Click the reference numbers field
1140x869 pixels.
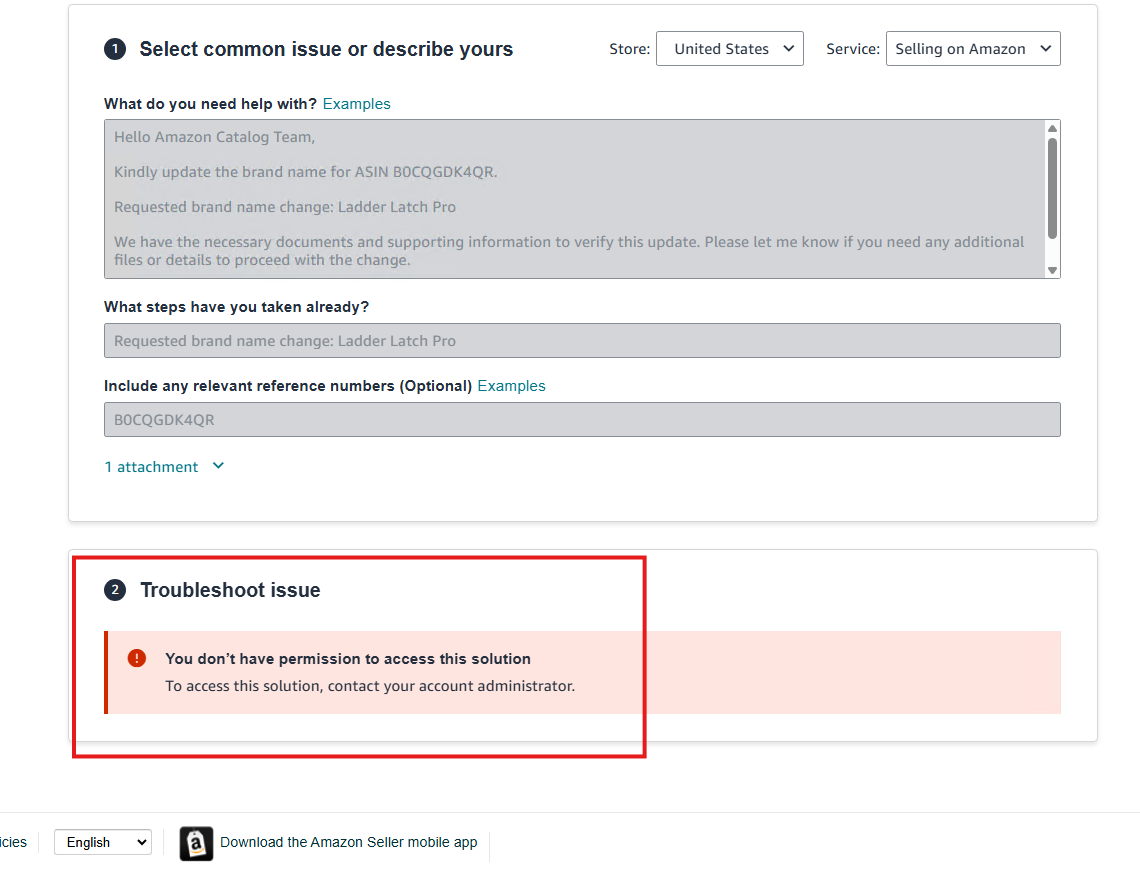pos(581,420)
